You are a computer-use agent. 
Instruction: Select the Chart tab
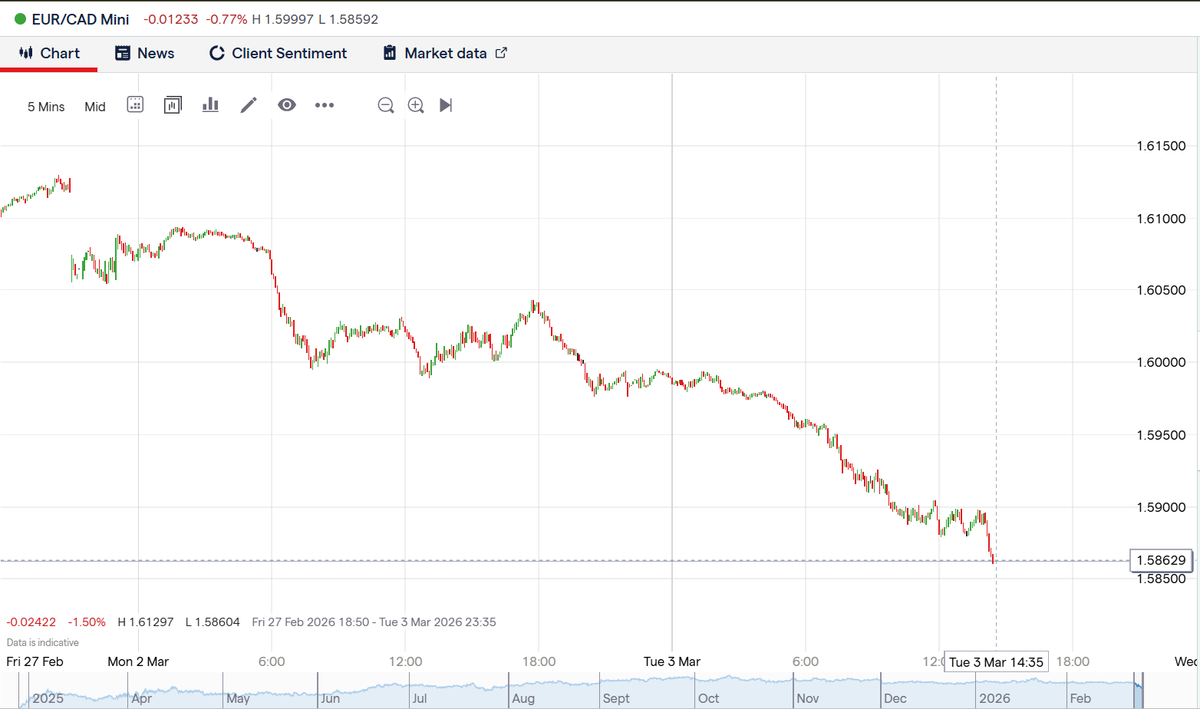click(49, 53)
